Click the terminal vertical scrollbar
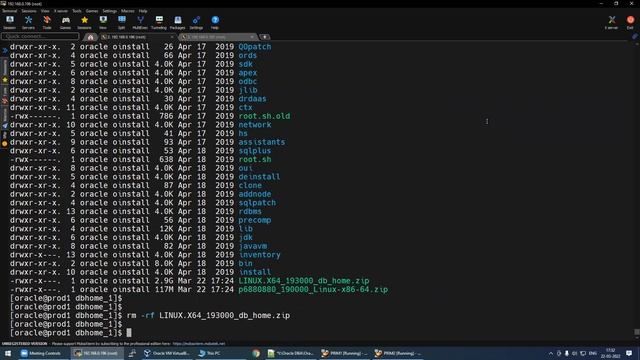 [636, 188]
